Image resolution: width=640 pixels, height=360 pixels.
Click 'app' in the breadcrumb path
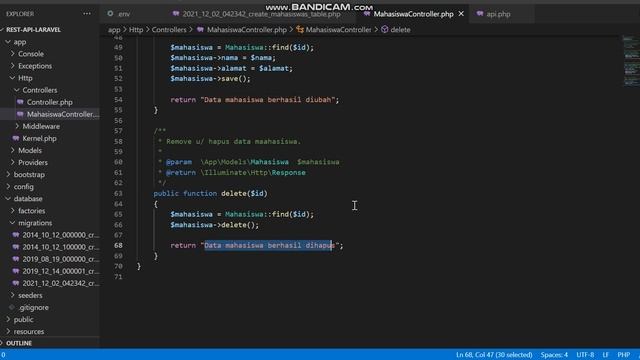tap(114, 30)
